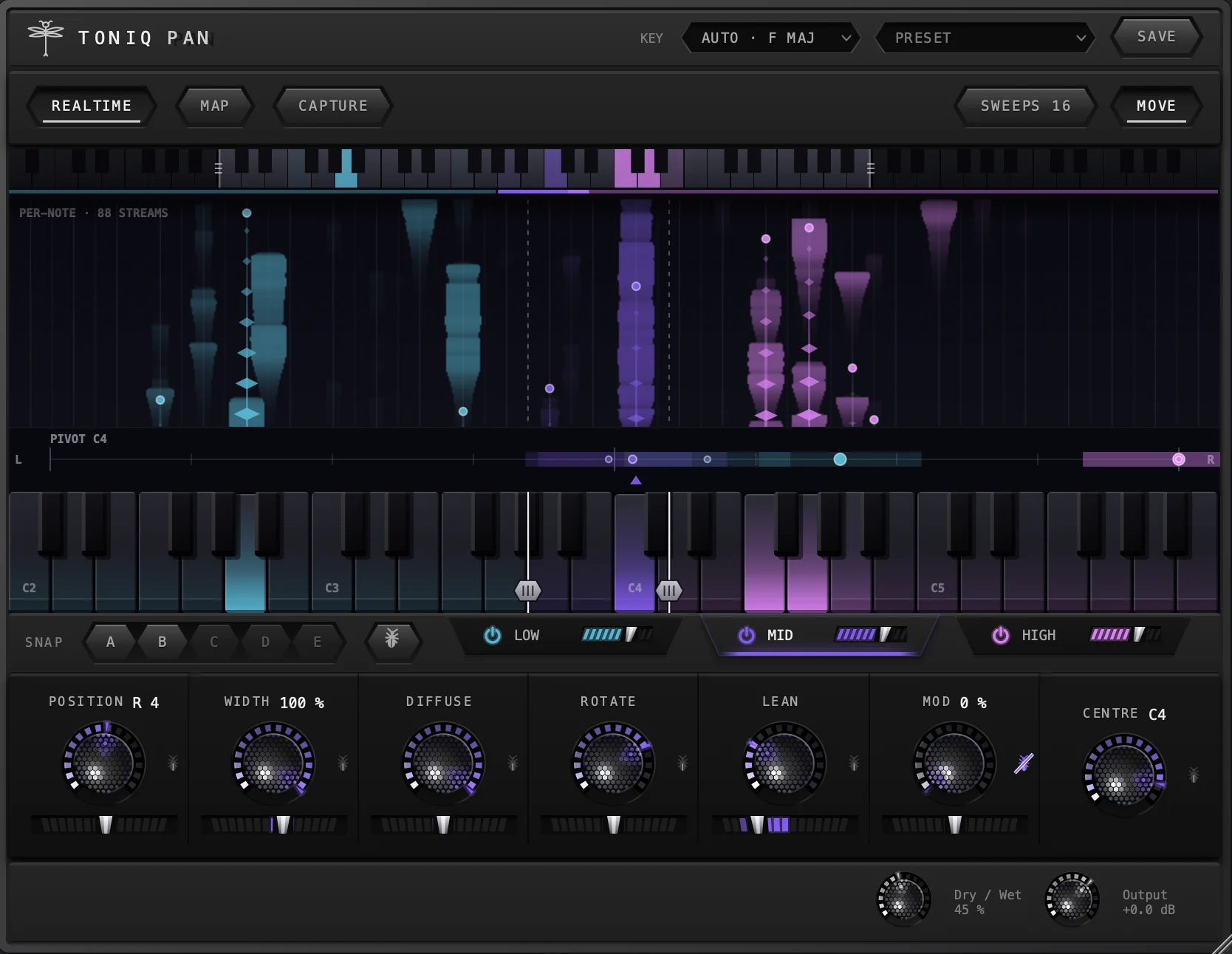
Task: Toggle the HIGH band power button
Action: (1001, 635)
